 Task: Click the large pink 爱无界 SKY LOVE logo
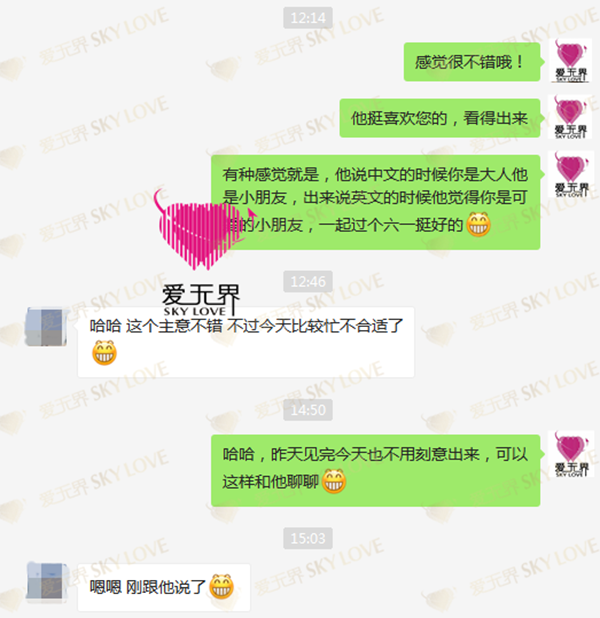tap(201, 253)
